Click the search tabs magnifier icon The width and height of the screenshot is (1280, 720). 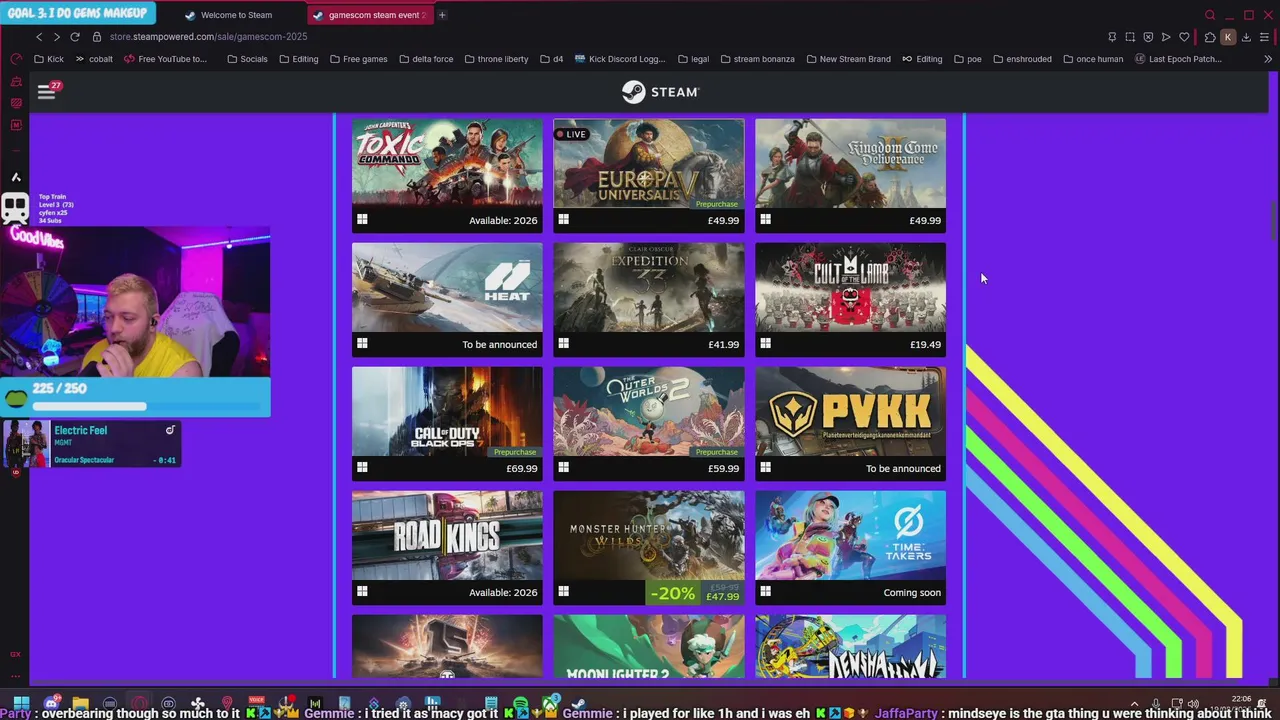coord(1210,15)
